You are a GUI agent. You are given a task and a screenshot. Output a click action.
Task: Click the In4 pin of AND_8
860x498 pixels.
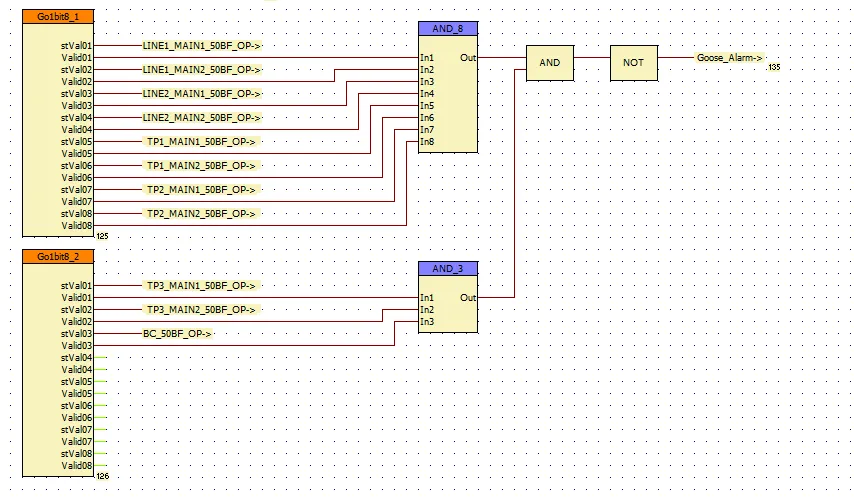[427, 94]
